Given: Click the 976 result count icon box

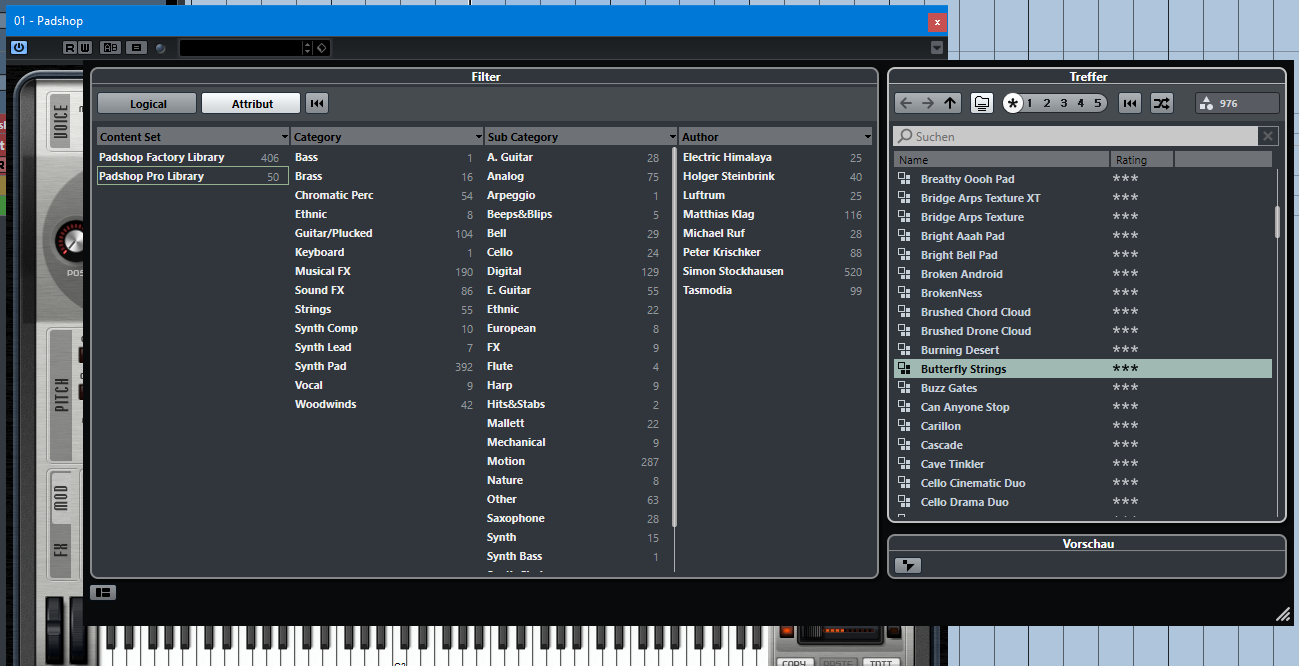Looking at the screenshot, I should pyautogui.click(x=1237, y=103).
